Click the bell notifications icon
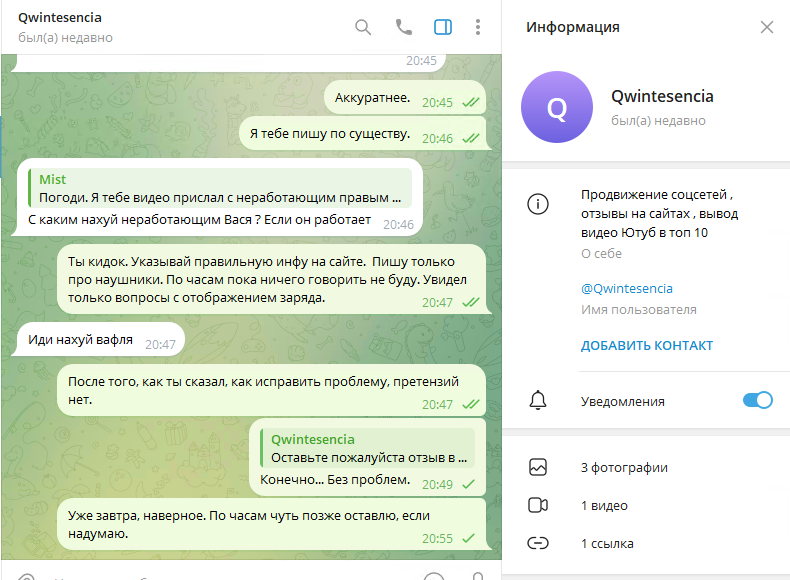 [538, 401]
